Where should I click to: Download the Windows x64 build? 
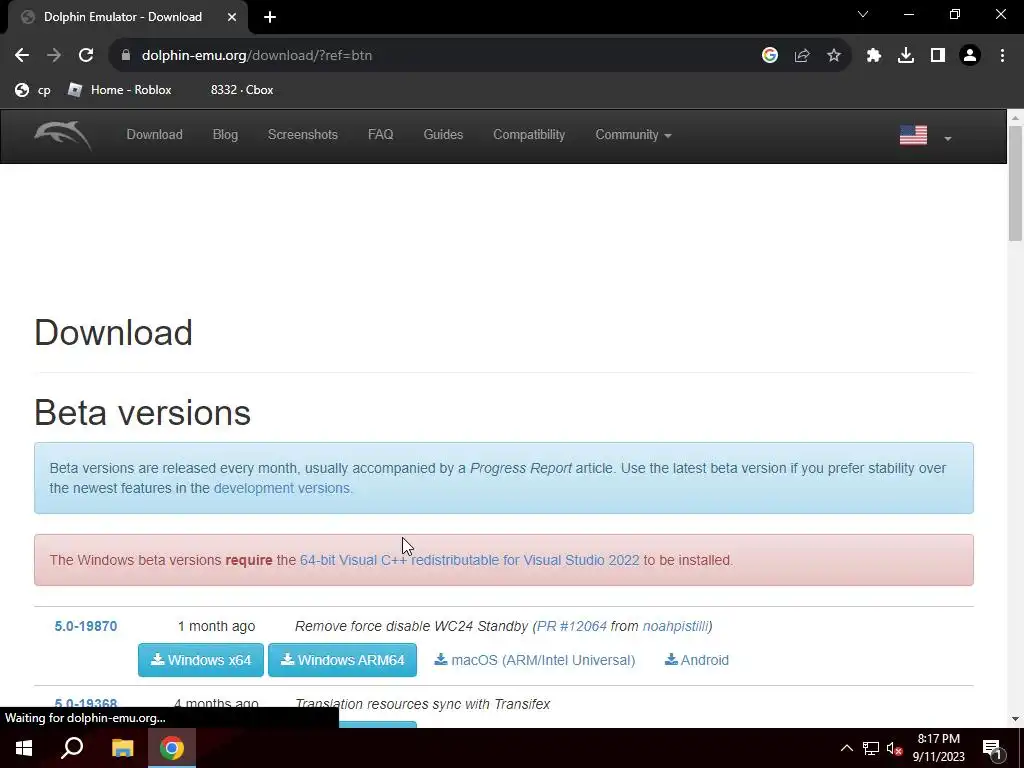coord(200,660)
